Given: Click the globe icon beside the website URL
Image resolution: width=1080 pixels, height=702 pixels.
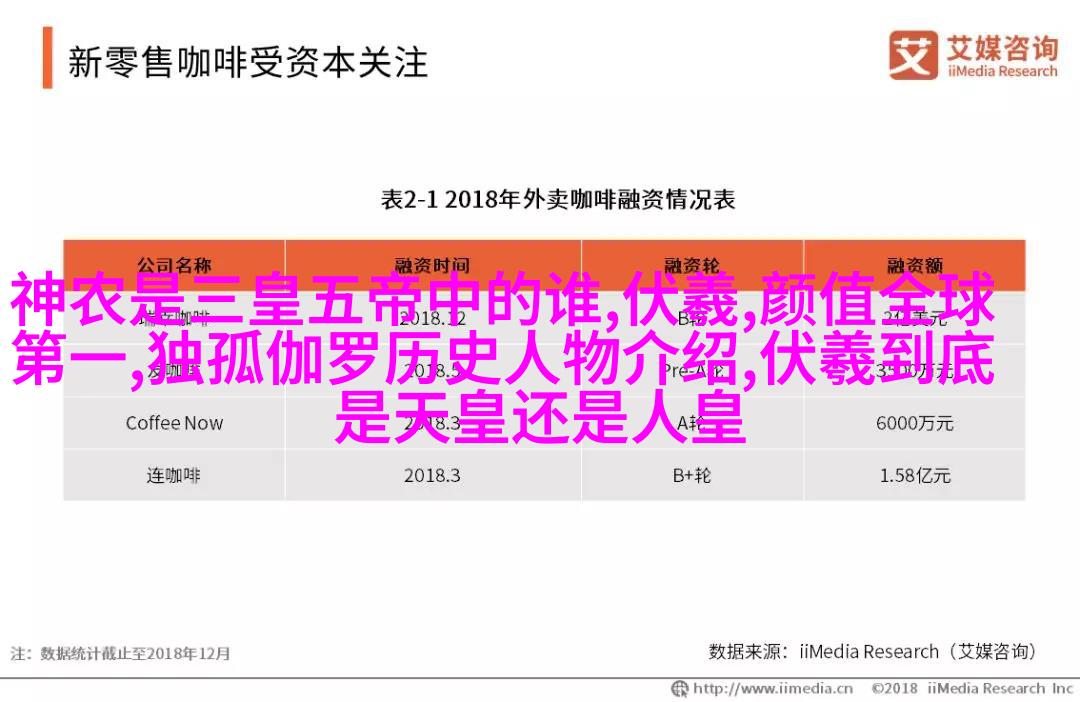Looking at the screenshot, I should click(680, 688).
